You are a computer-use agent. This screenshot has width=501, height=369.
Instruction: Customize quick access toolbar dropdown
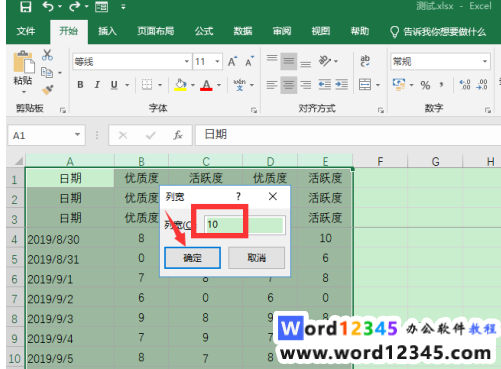click(x=123, y=7)
